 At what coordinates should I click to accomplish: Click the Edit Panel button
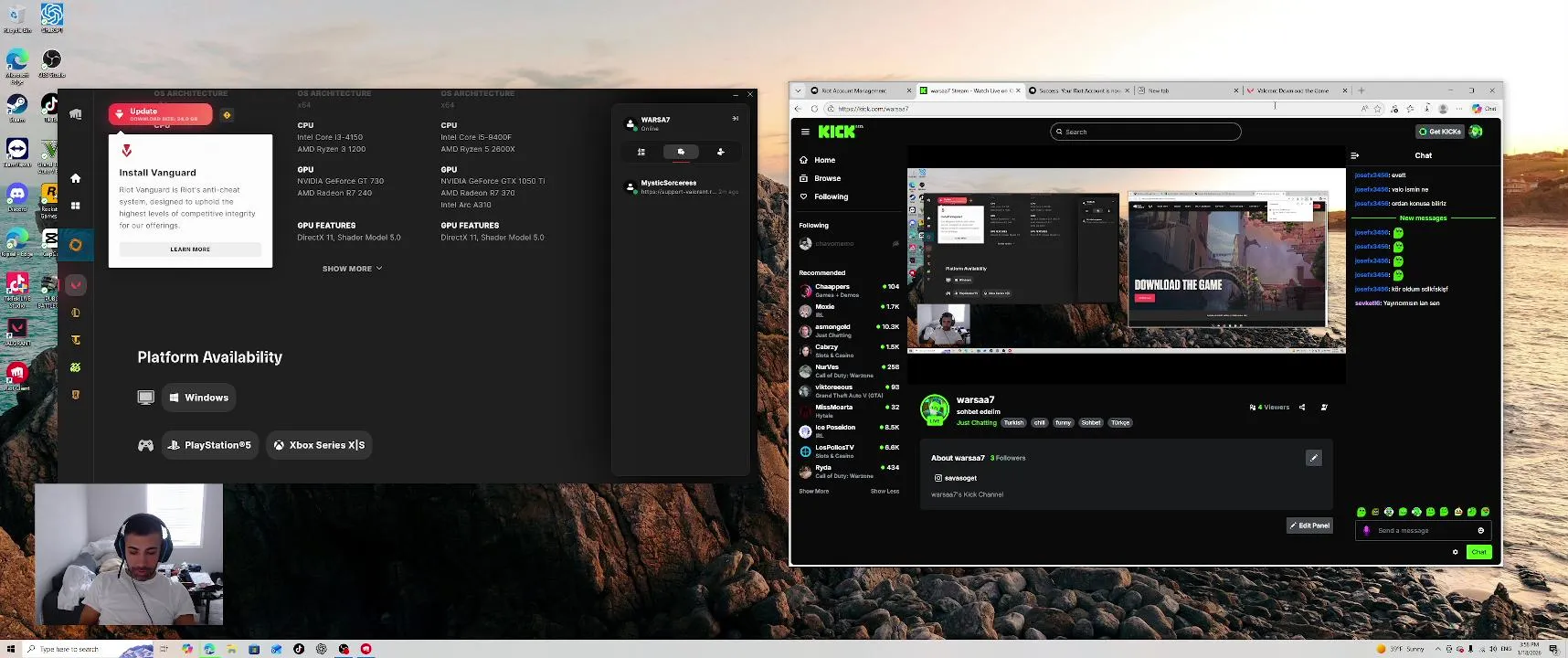[1309, 525]
